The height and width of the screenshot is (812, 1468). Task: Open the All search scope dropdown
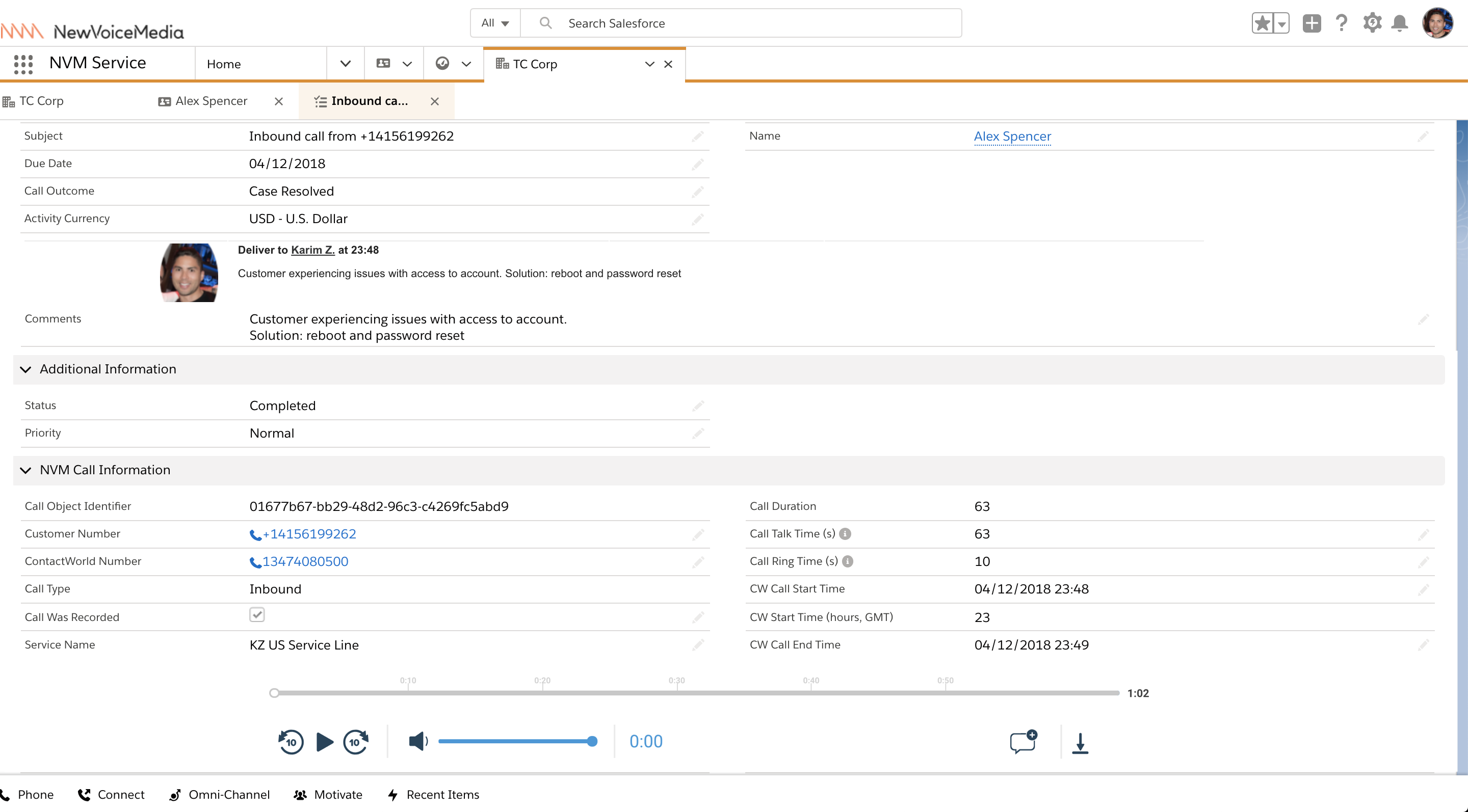(494, 23)
